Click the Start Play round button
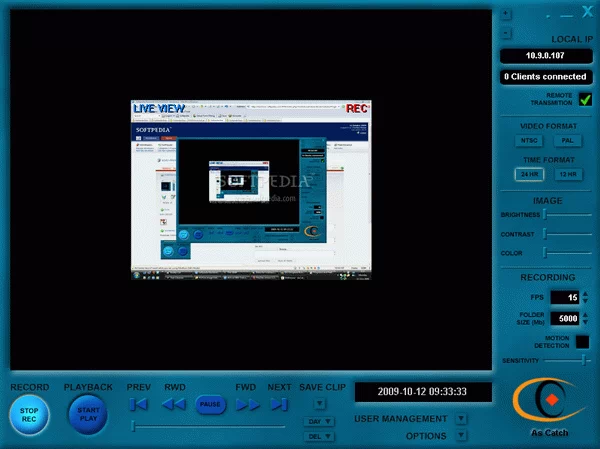600x449 pixels. pos(88,415)
